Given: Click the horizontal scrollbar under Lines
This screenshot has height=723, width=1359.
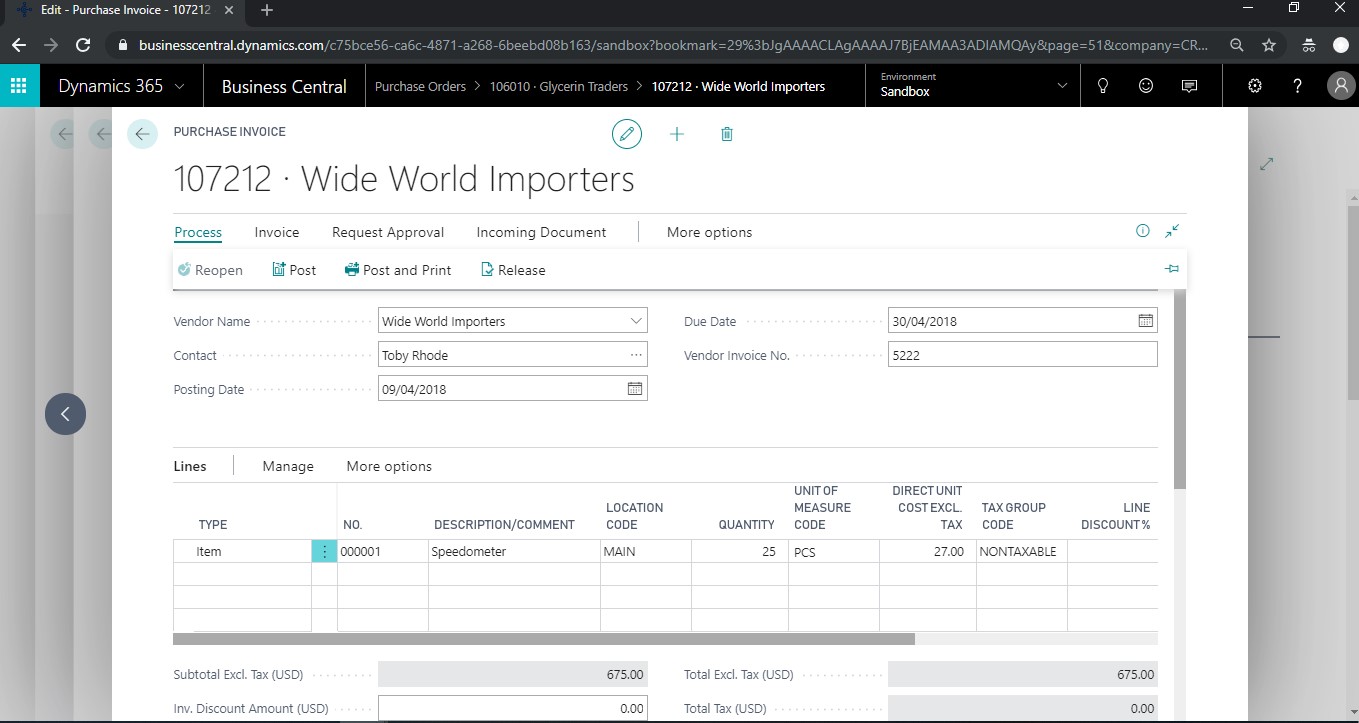Looking at the screenshot, I should 544,638.
